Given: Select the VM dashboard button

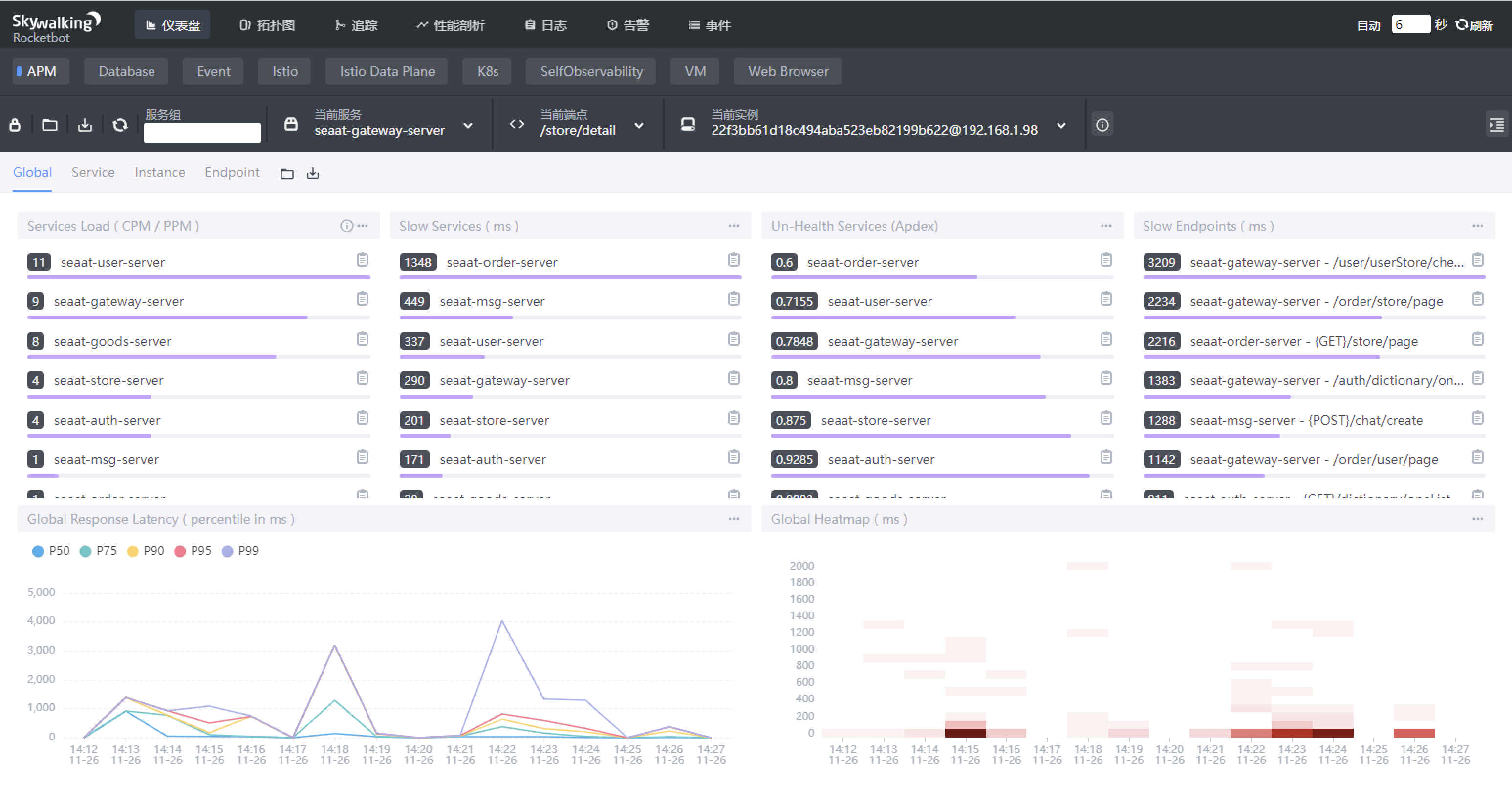Looking at the screenshot, I should [x=695, y=72].
